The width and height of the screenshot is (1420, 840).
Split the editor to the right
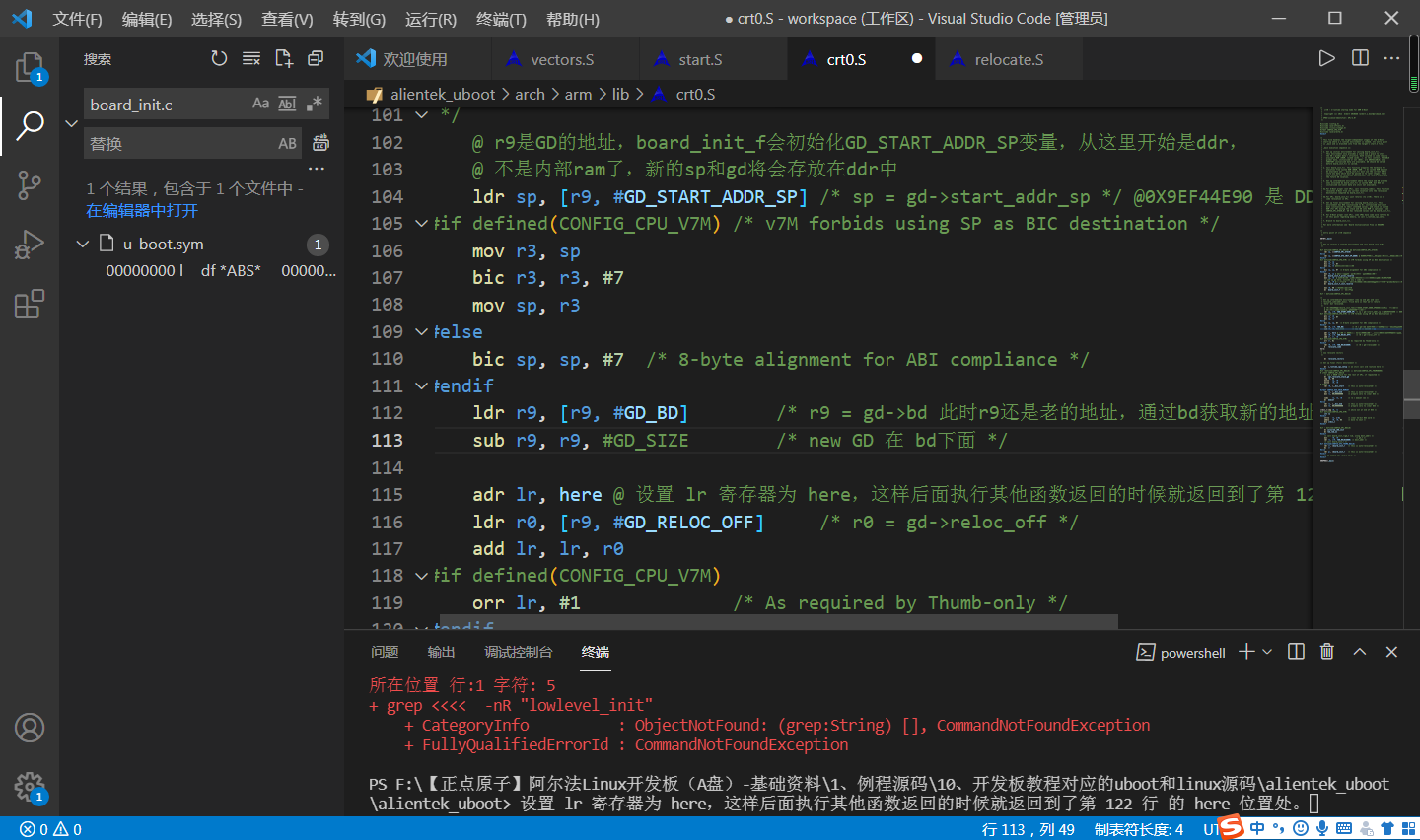point(1360,59)
